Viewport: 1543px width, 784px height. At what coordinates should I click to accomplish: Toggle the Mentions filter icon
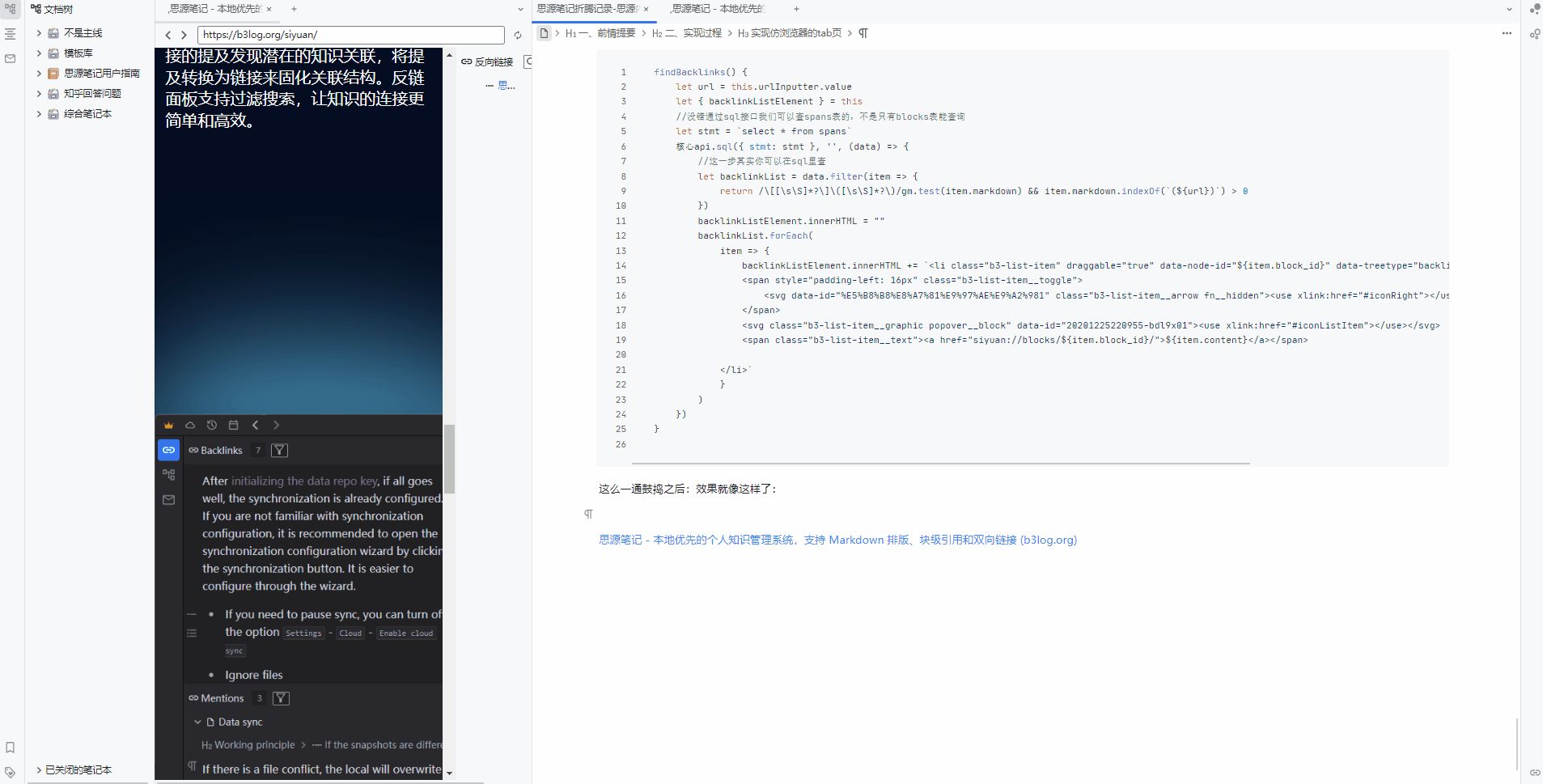point(281,698)
